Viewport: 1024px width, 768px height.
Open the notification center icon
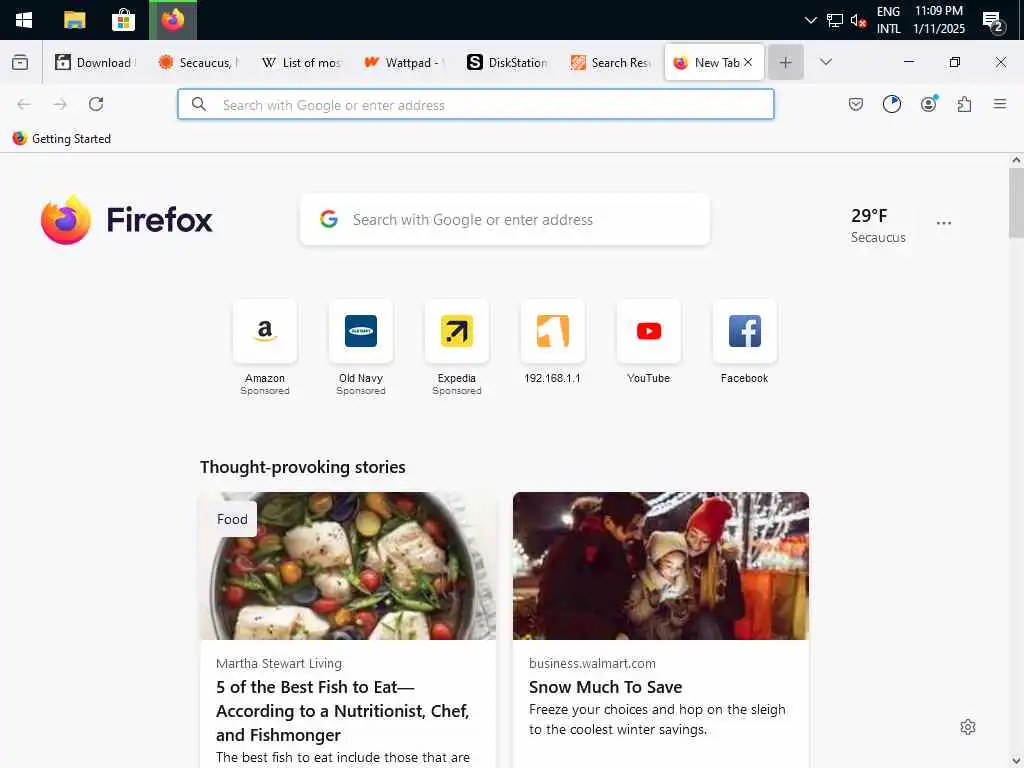click(x=993, y=21)
